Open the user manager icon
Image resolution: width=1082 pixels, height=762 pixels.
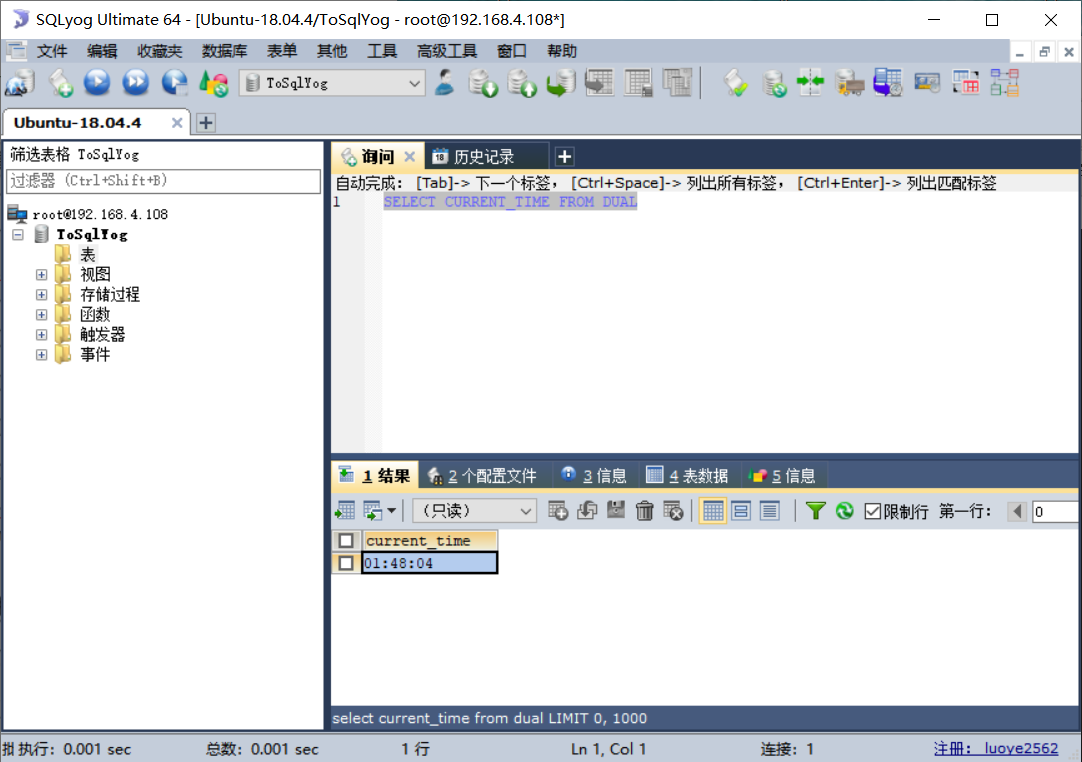[445, 83]
